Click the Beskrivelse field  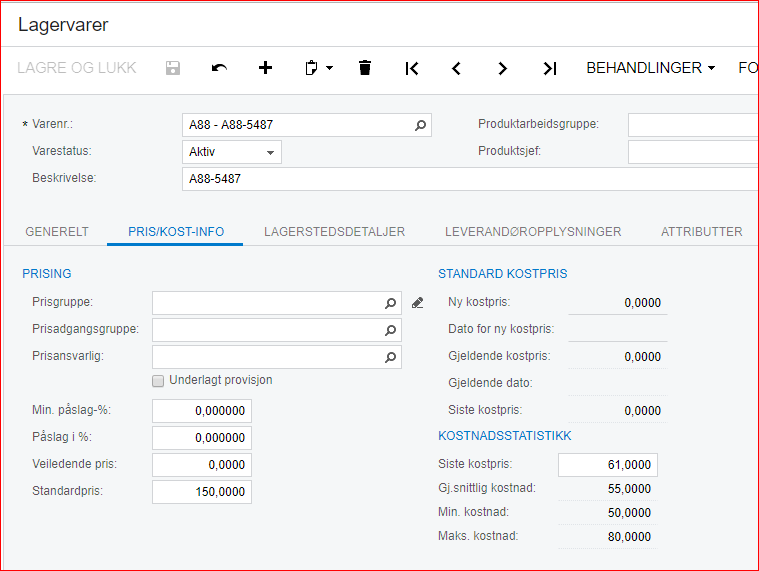coord(470,179)
